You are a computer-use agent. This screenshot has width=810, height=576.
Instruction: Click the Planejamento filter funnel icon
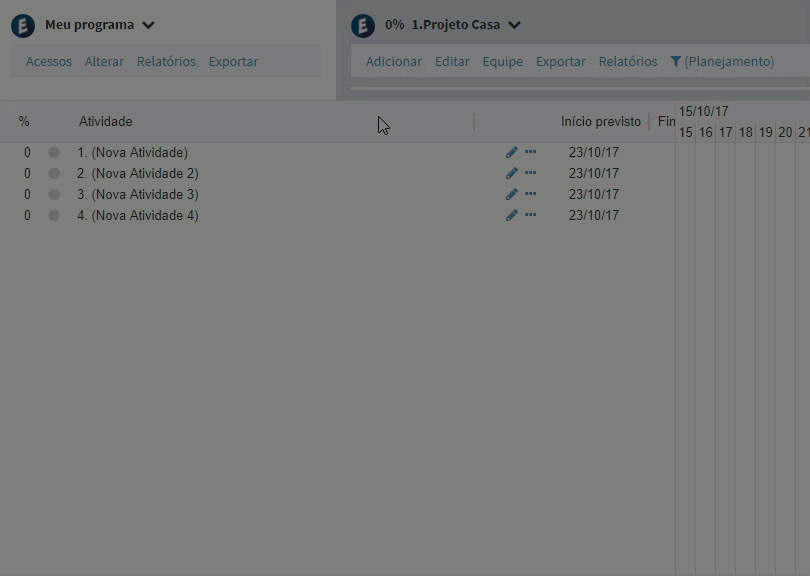tap(675, 61)
